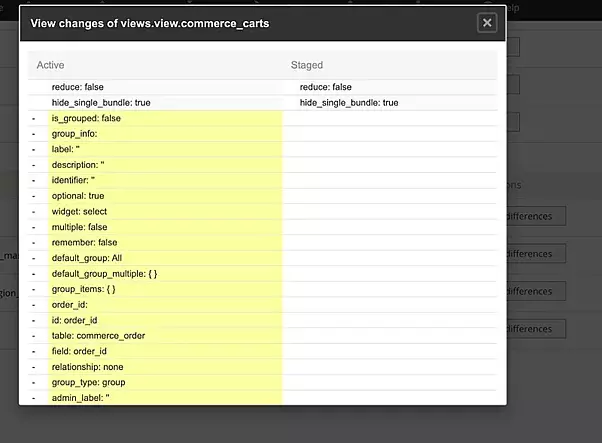Screen dimensions: 602x443
Task: Click the 'remember: false' removed line
Action: click(x=84, y=242)
